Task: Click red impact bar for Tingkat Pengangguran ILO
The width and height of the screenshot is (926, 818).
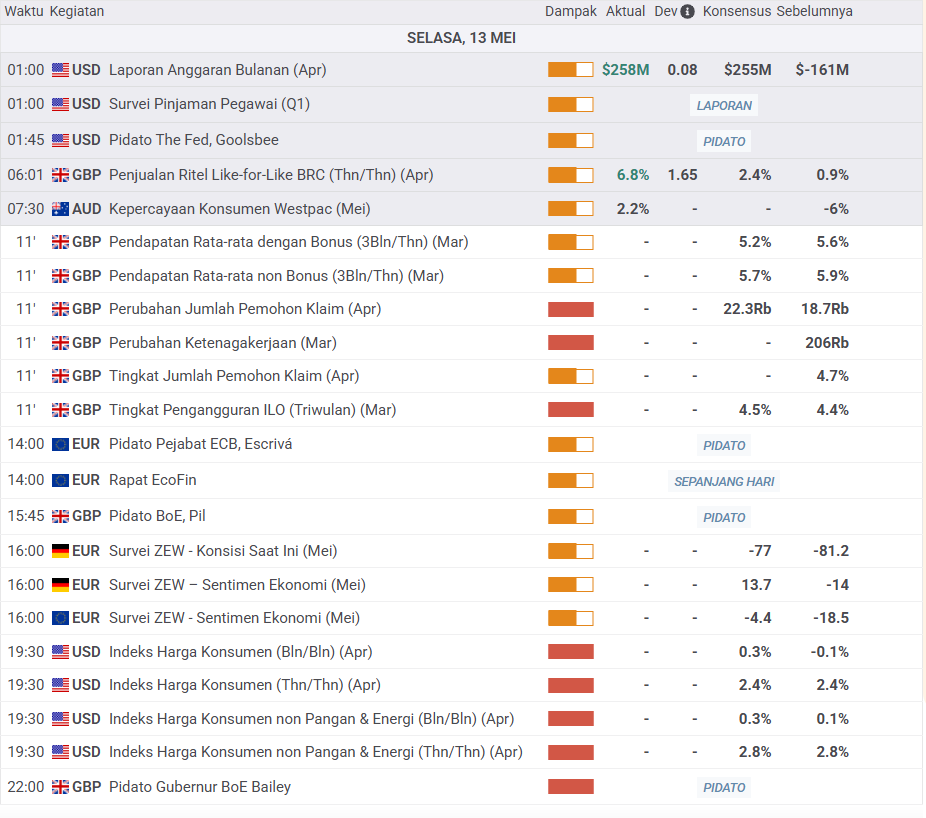Action: pyautogui.click(x=570, y=410)
